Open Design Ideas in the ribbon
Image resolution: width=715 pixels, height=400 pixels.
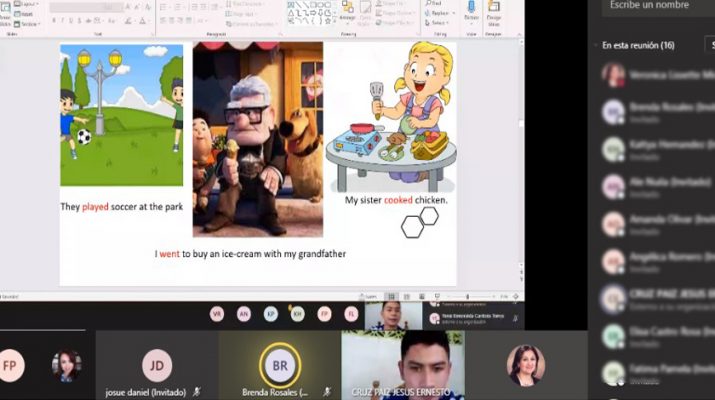tap(494, 12)
